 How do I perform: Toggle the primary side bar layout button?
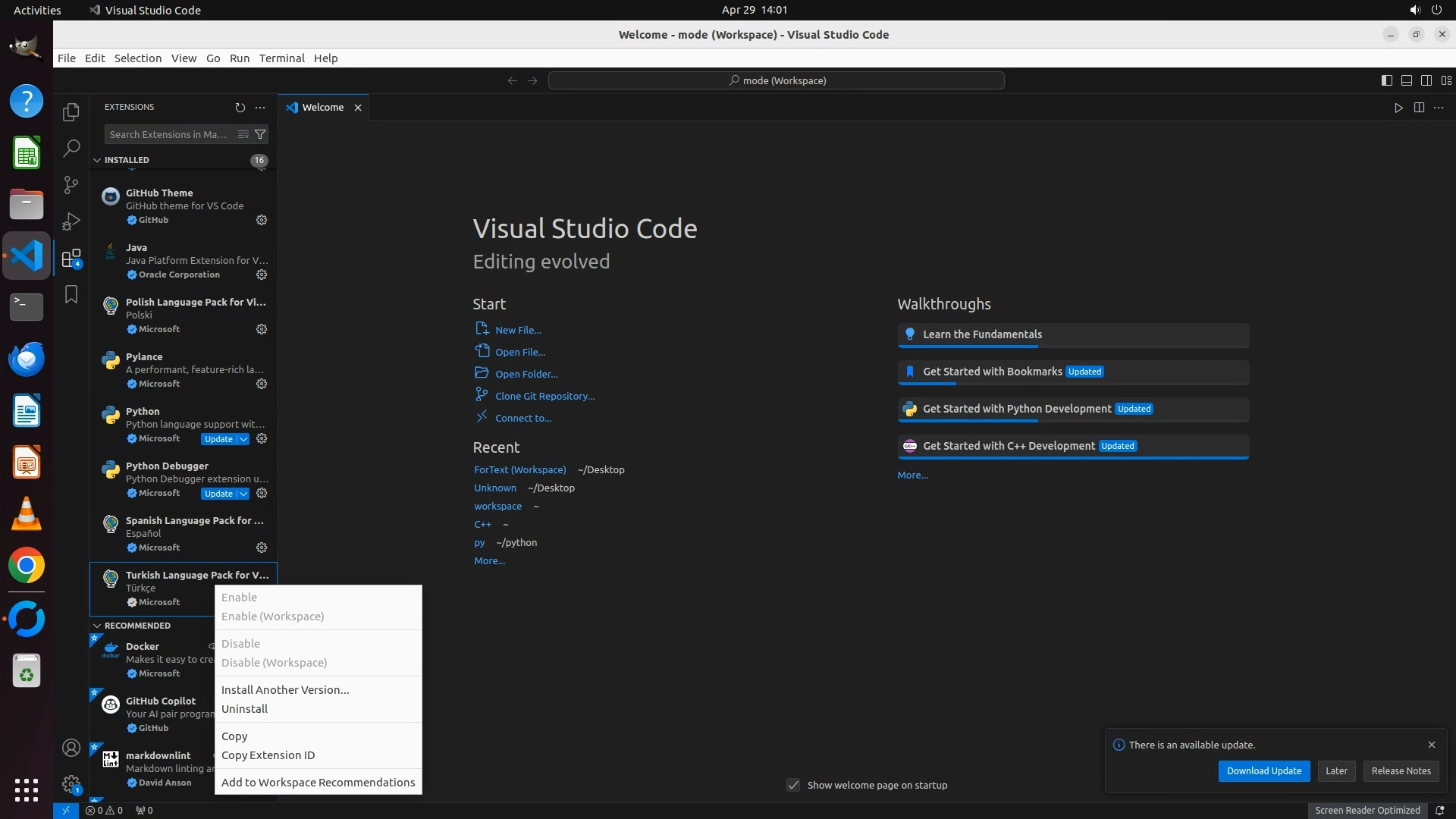coord(1386,80)
